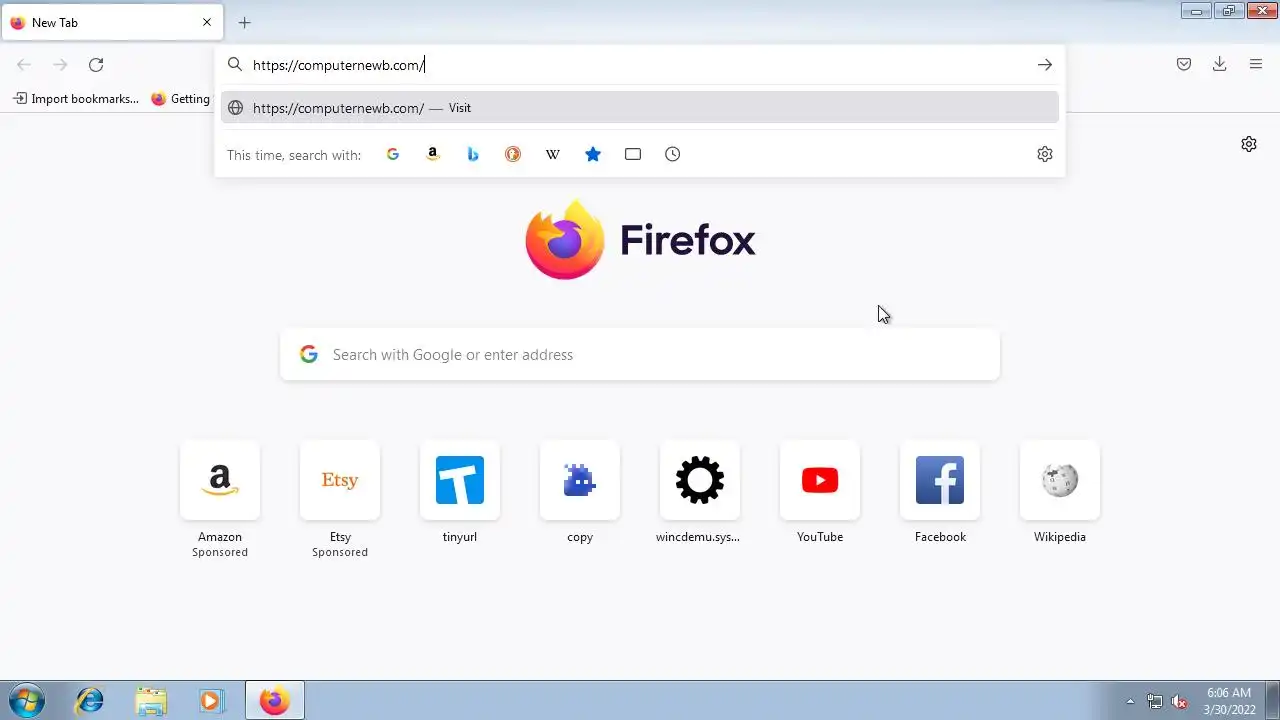Image resolution: width=1280 pixels, height=720 pixels.
Task: Search in open Tabs icon
Action: click(633, 154)
